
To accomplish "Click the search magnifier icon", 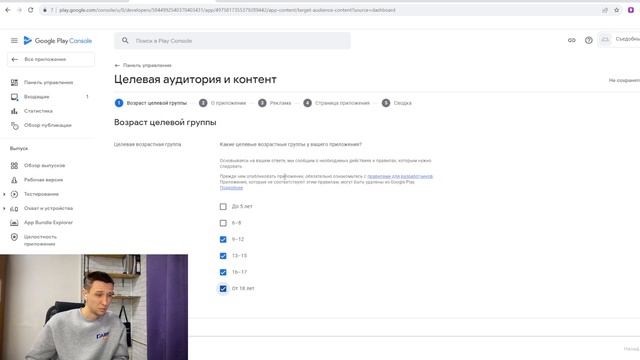I will click(x=125, y=40).
